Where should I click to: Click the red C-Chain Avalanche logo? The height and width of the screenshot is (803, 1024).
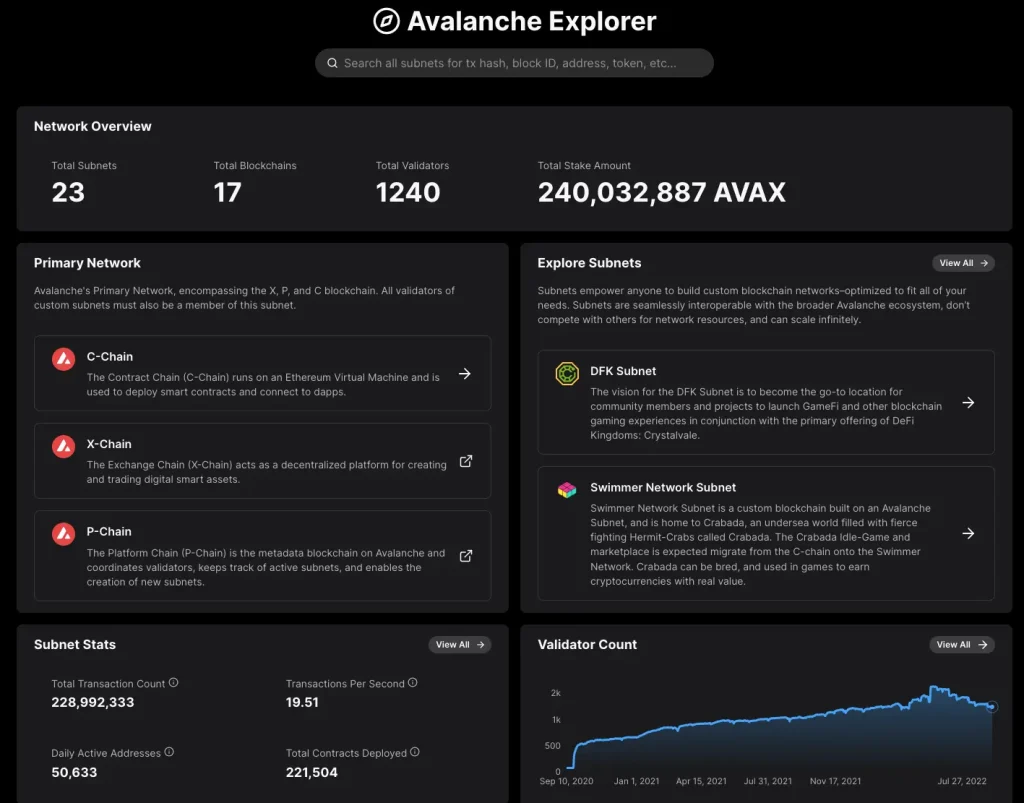63,359
